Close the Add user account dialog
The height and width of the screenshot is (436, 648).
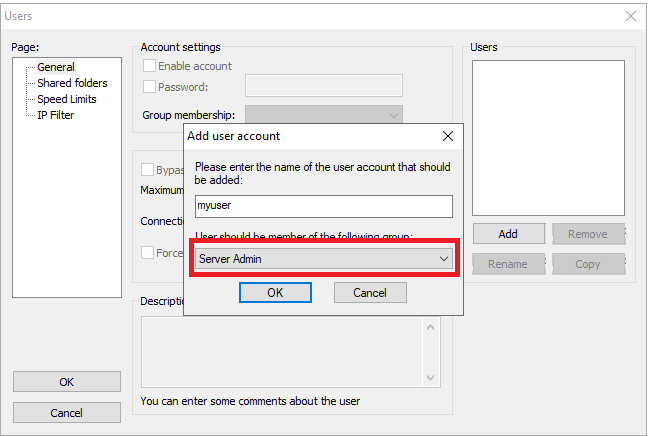point(447,136)
